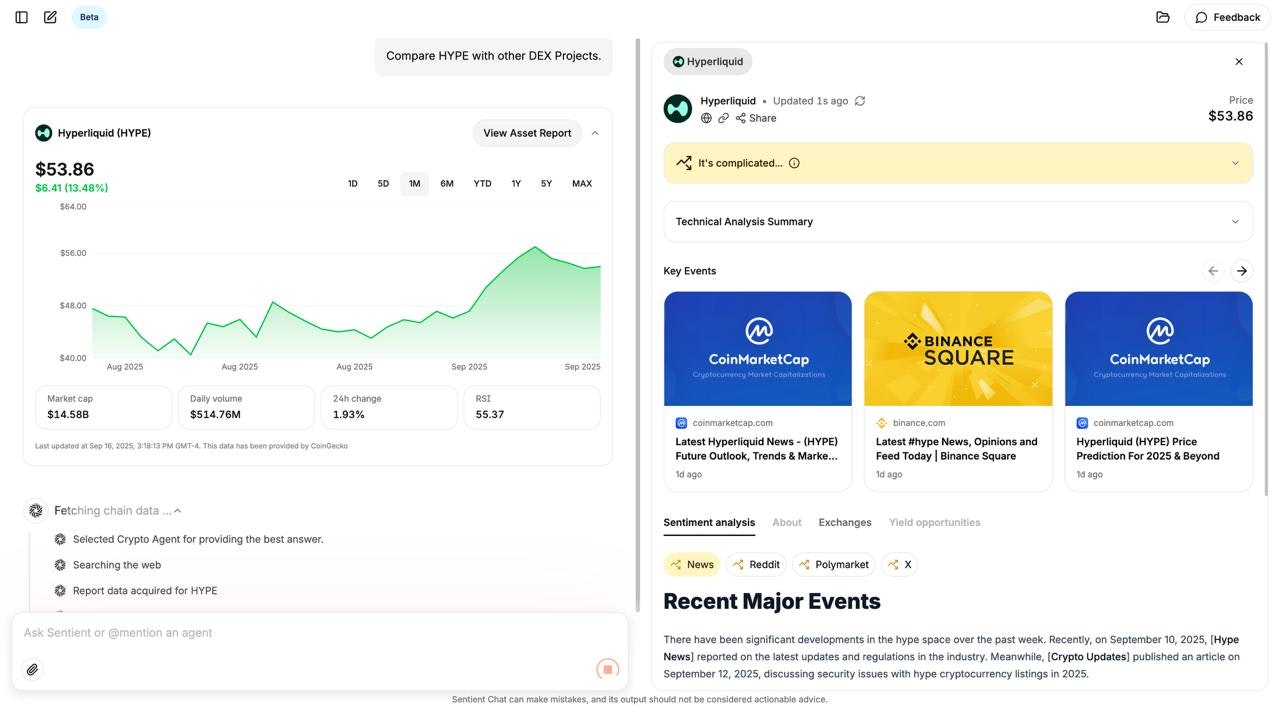1280x714 pixels.
Task: Open the Feedback button
Action: click(1227, 17)
